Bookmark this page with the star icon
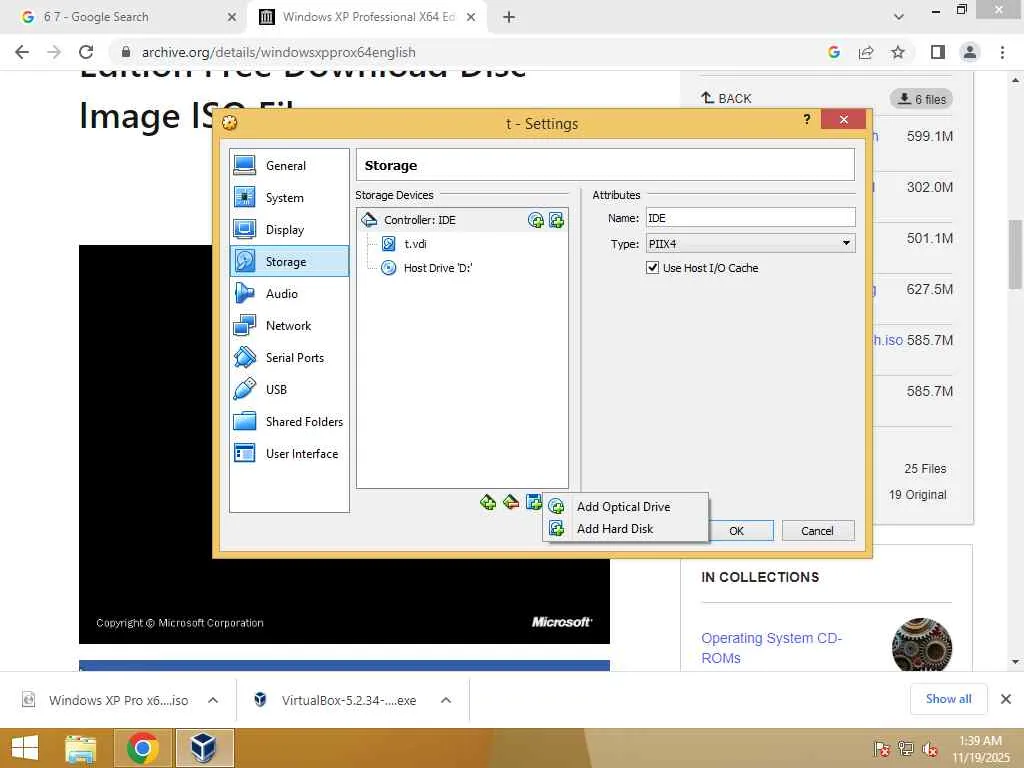Viewport: 1024px width, 768px height. click(x=898, y=52)
